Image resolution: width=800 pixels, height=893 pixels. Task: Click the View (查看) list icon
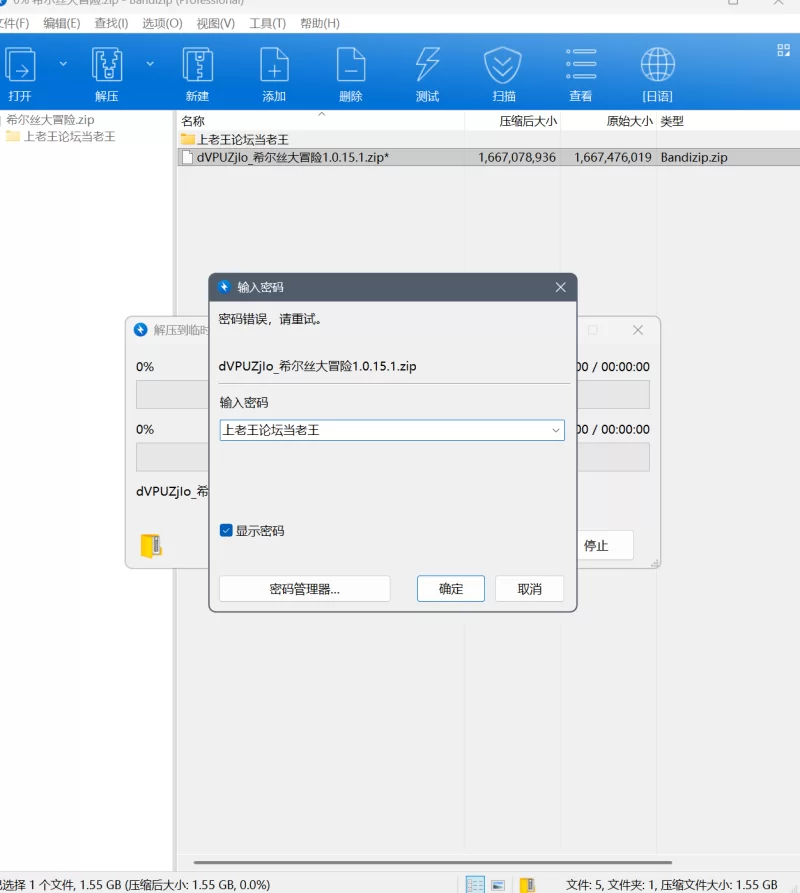tap(581, 64)
